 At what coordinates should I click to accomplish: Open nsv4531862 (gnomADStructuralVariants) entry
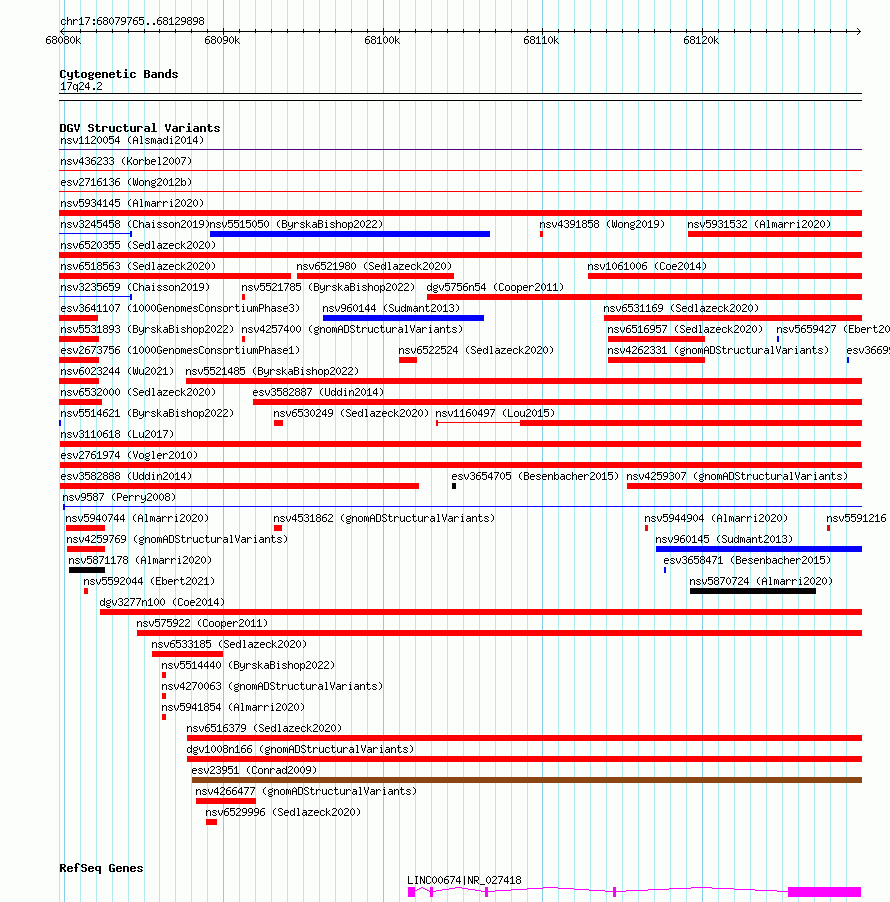pyautogui.click(x=384, y=518)
